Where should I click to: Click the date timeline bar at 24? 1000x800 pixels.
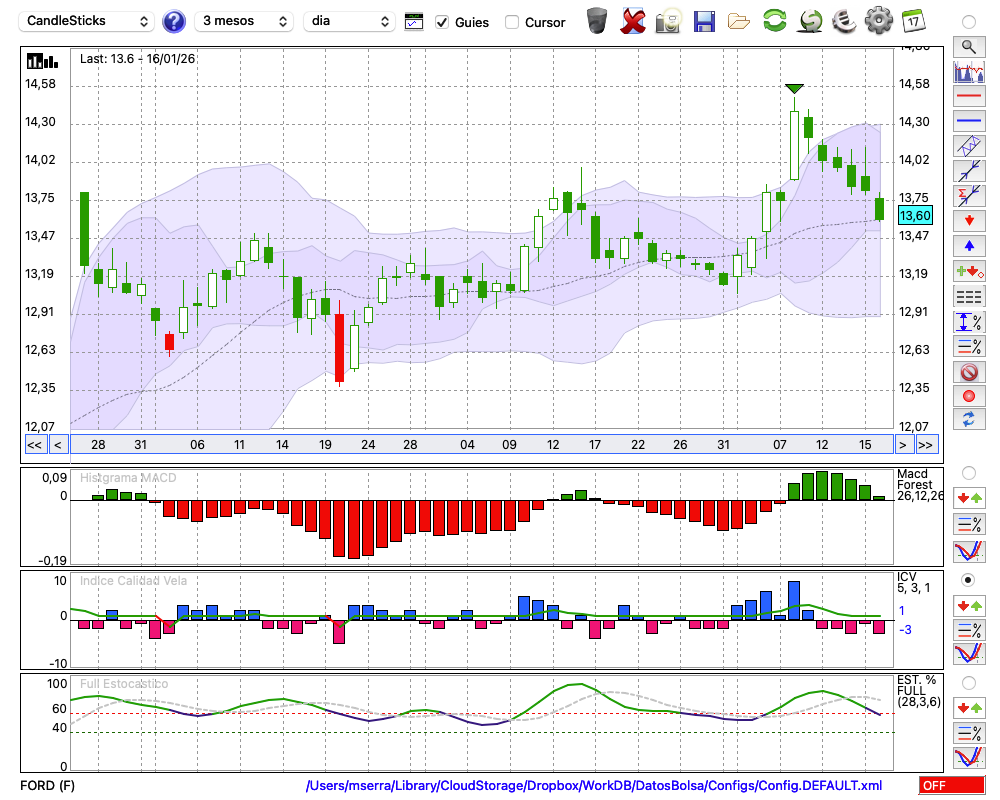coord(368,445)
